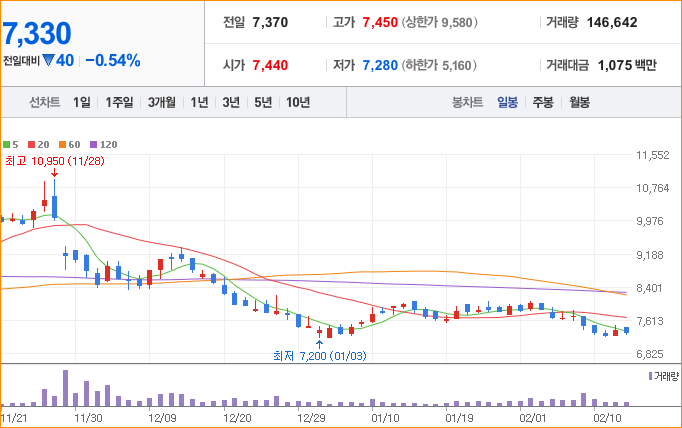Screen dimensions: 682x428
Task: Click the current price 7,330
Action: coord(37,33)
